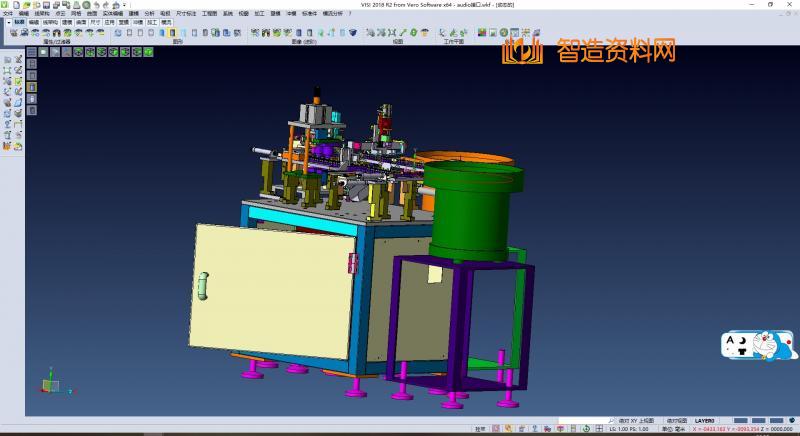This screenshot has height=436, width=800.
Task: Open the LAYER0 layer selector
Action: click(x=705, y=420)
